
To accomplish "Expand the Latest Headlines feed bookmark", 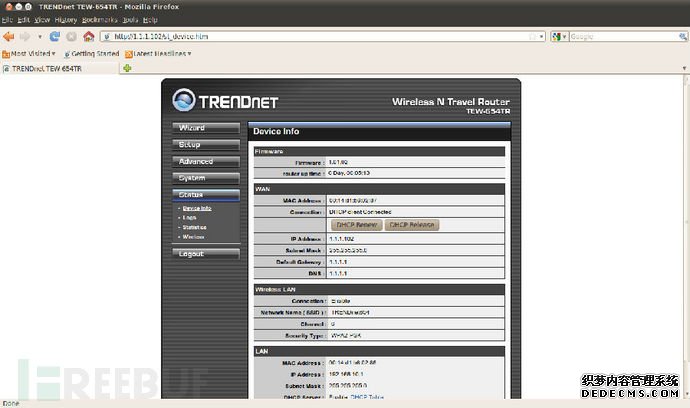I will pos(158,54).
